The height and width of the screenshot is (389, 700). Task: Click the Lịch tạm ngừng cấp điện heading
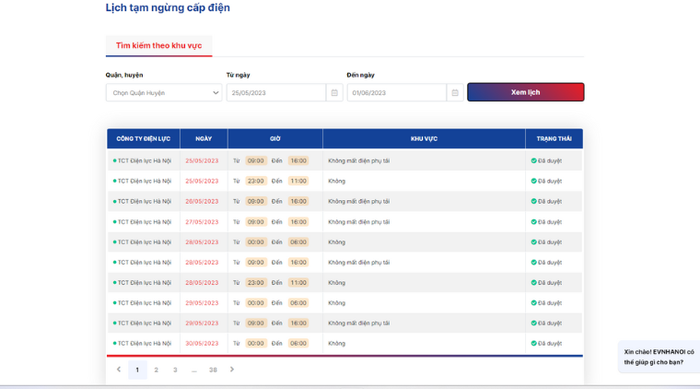pyautogui.click(x=168, y=8)
